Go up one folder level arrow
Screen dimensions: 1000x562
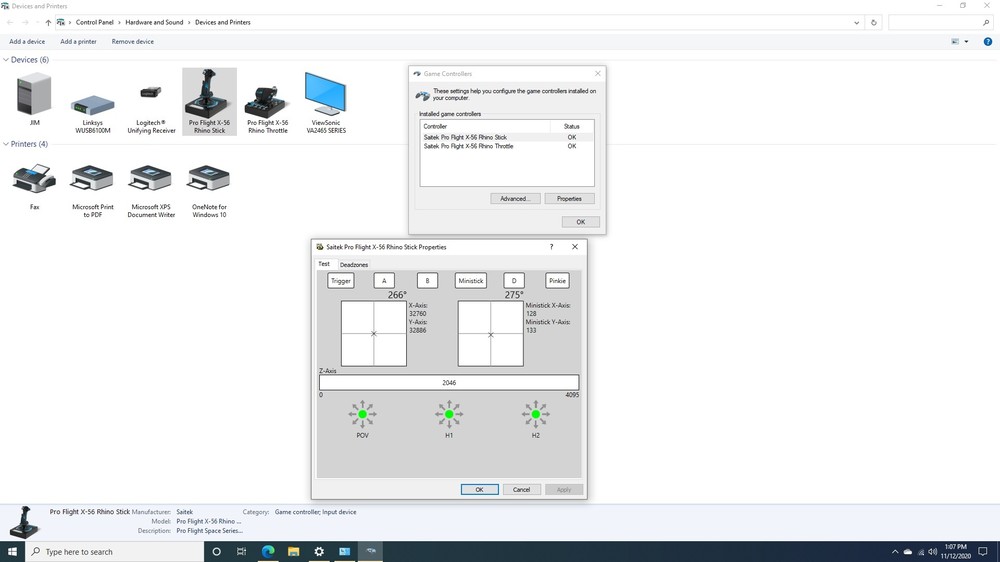click(48, 22)
